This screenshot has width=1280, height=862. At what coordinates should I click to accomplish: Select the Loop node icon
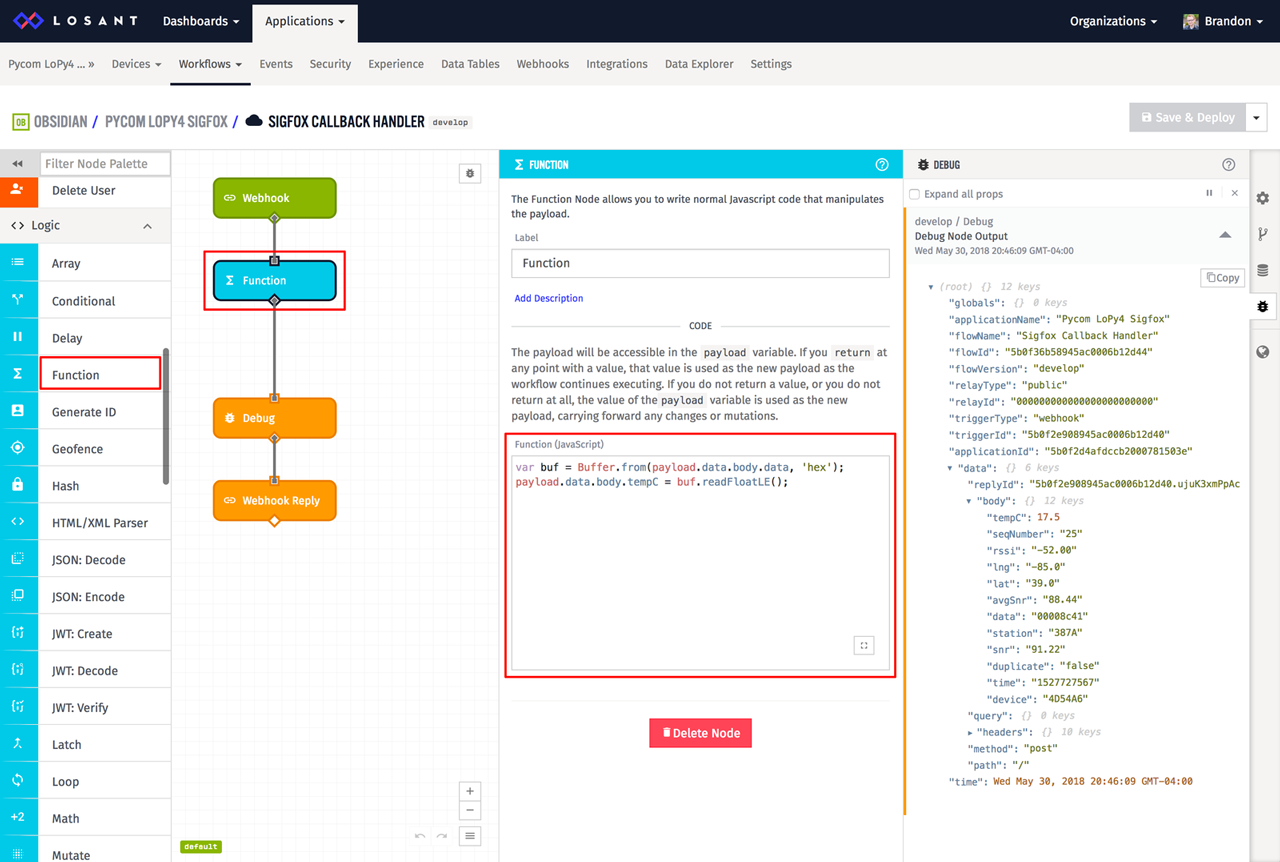[17, 781]
